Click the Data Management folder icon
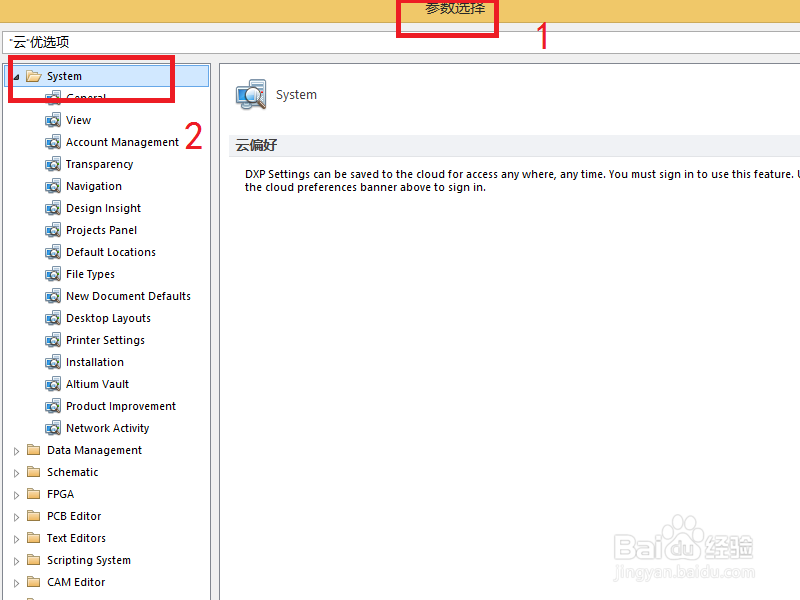Image resolution: width=800 pixels, height=600 pixels. coord(34,449)
